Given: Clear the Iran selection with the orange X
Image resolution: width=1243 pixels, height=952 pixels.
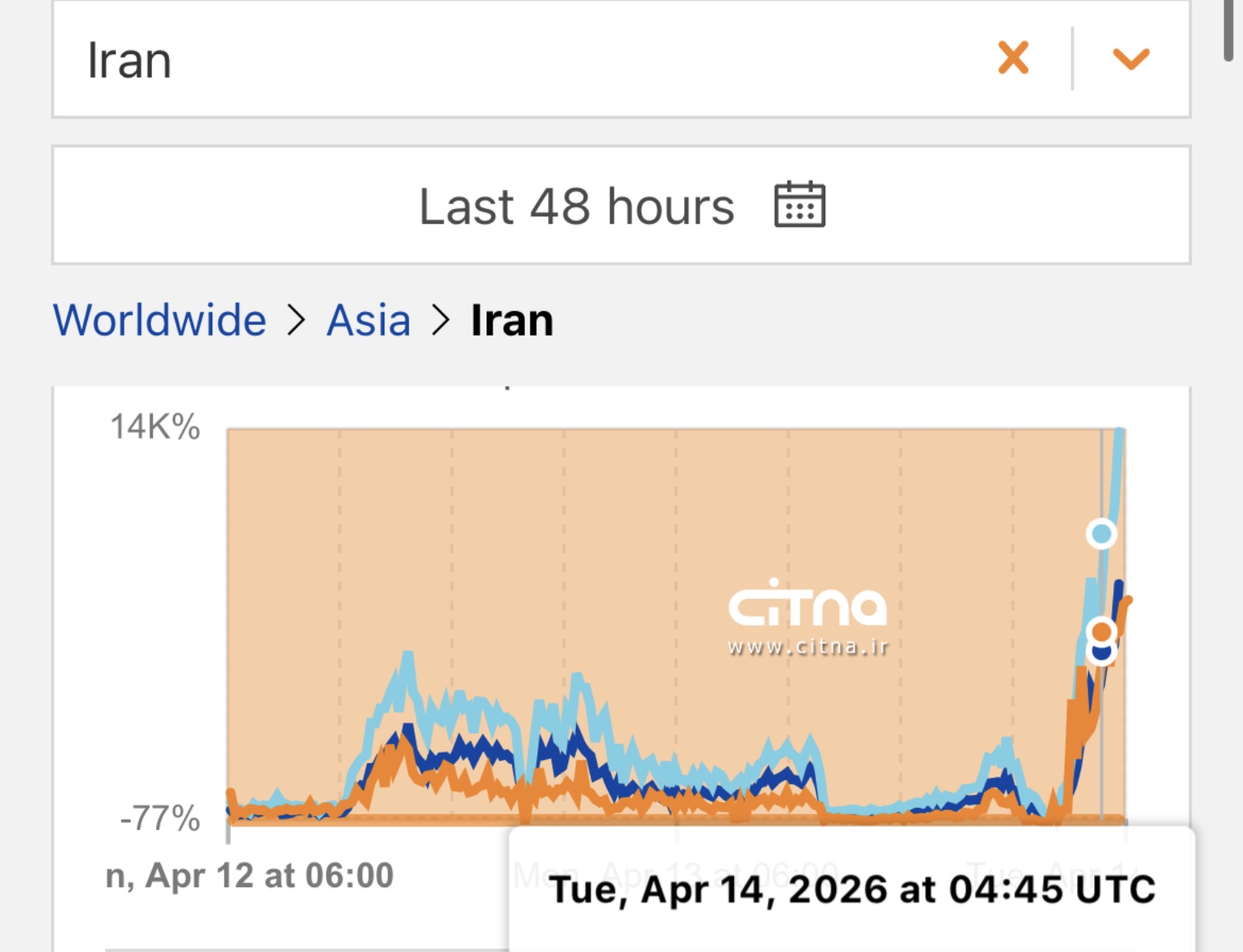Looking at the screenshot, I should coord(1013,58).
